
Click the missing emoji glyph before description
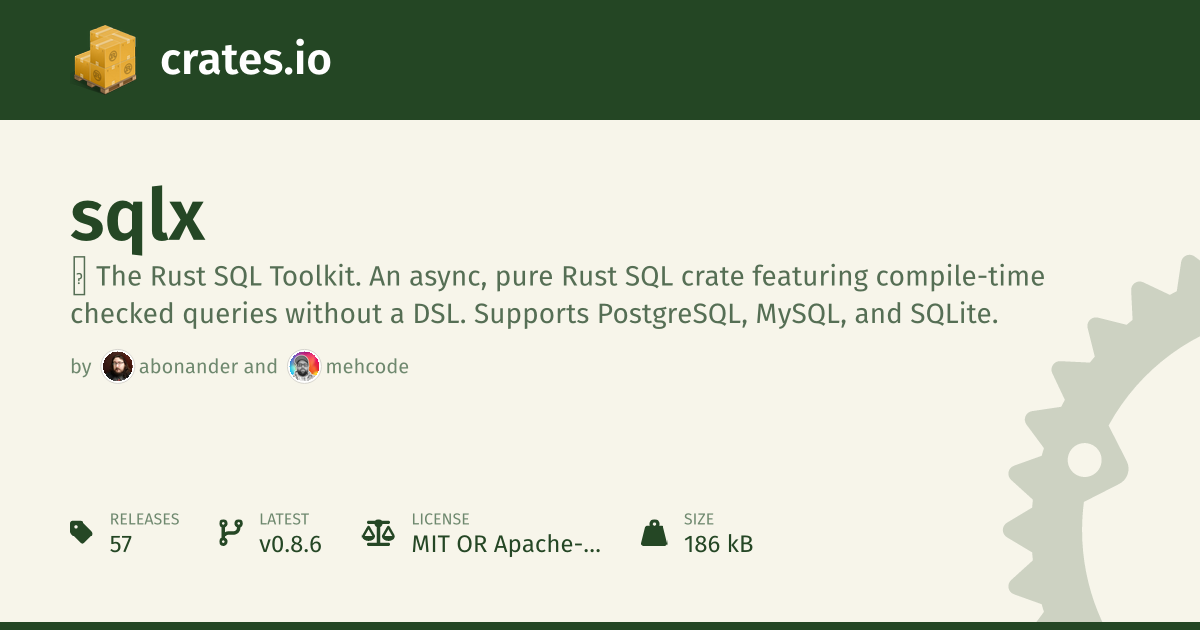point(79,279)
